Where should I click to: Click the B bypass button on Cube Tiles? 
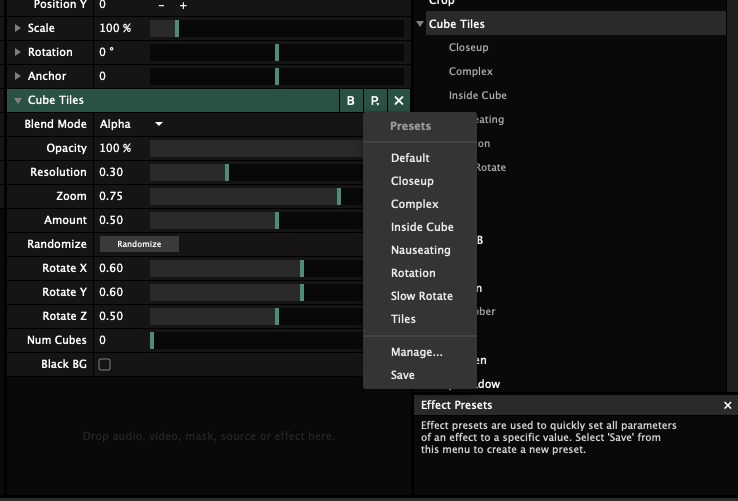click(350, 100)
